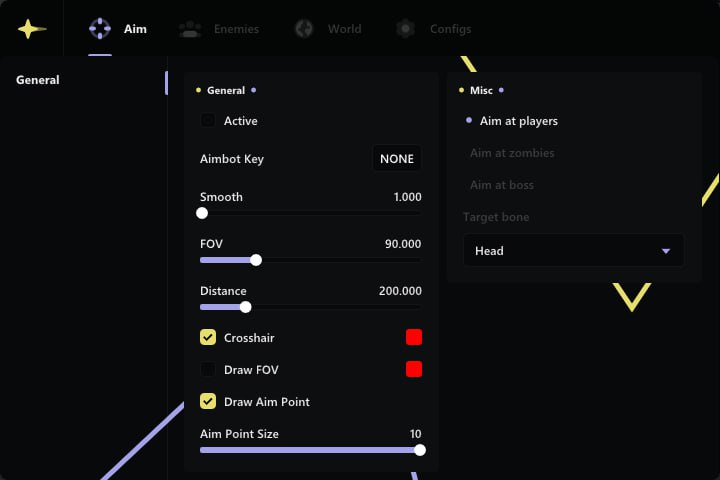Click the Enemies people icon
The height and width of the screenshot is (480, 720).
190,29
